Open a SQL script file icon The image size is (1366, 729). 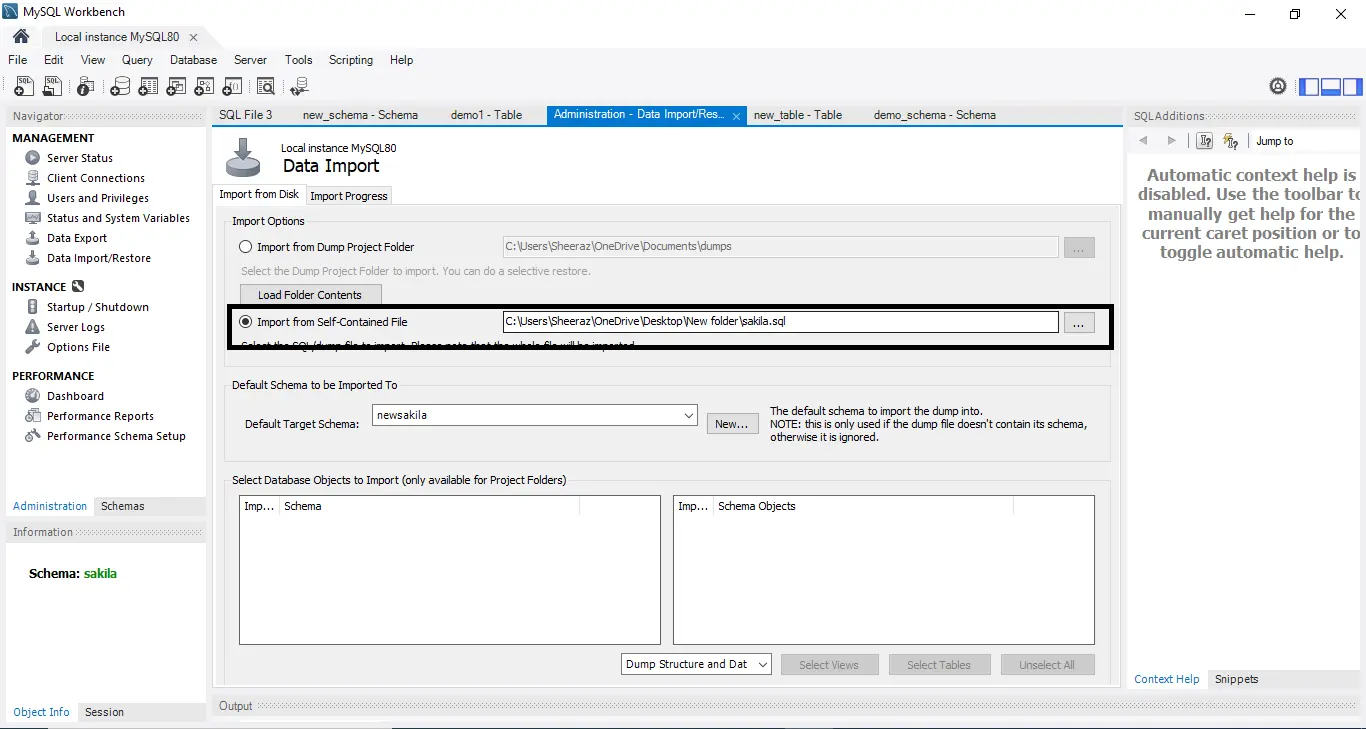click(x=52, y=87)
